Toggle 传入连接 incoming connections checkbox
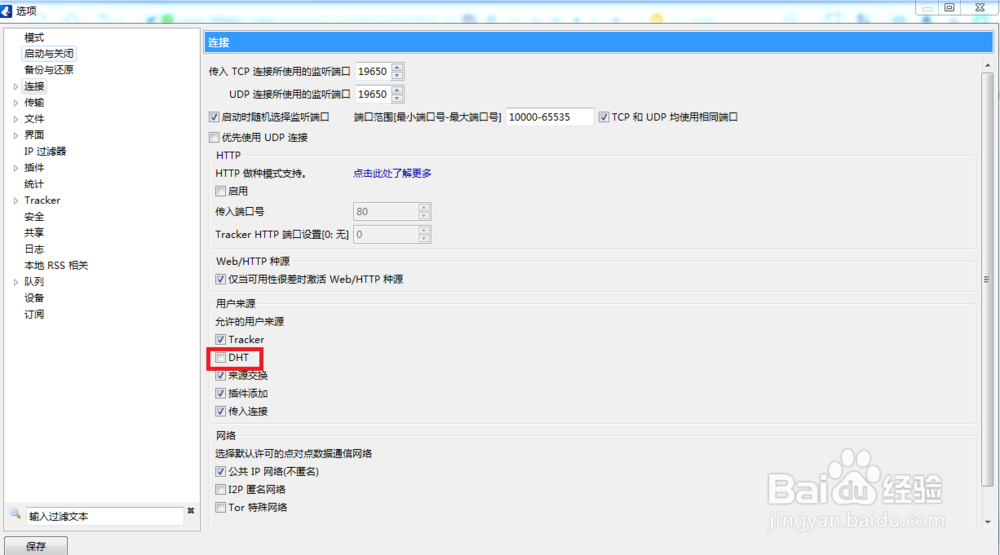 (x=221, y=411)
